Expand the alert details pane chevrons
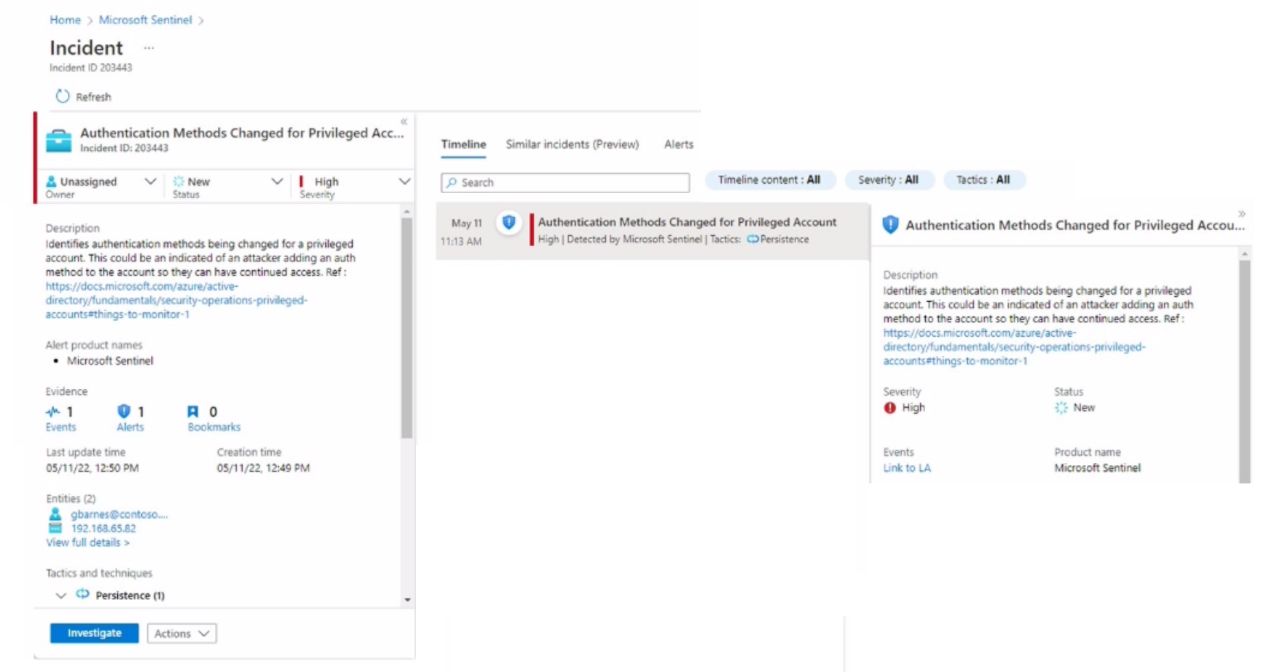The height and width of the screenshot is (672, 1267). point(1242,213)
